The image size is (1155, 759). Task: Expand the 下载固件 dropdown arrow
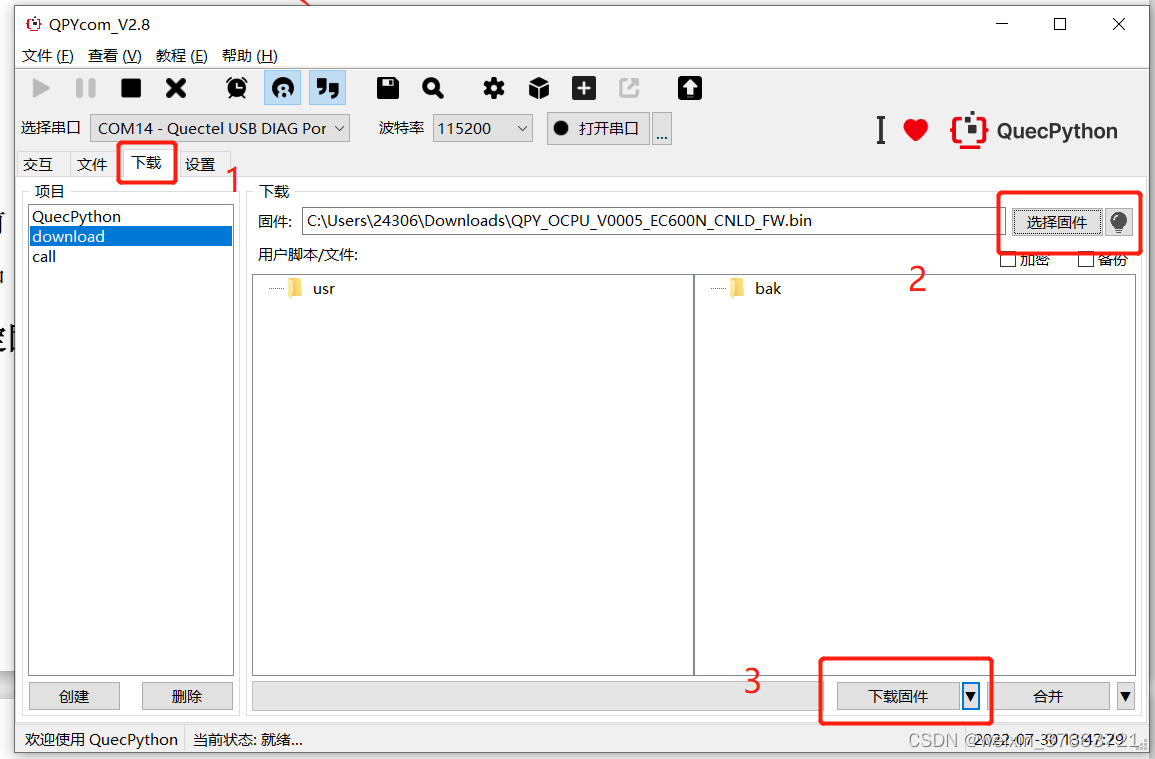pos(971,696)
